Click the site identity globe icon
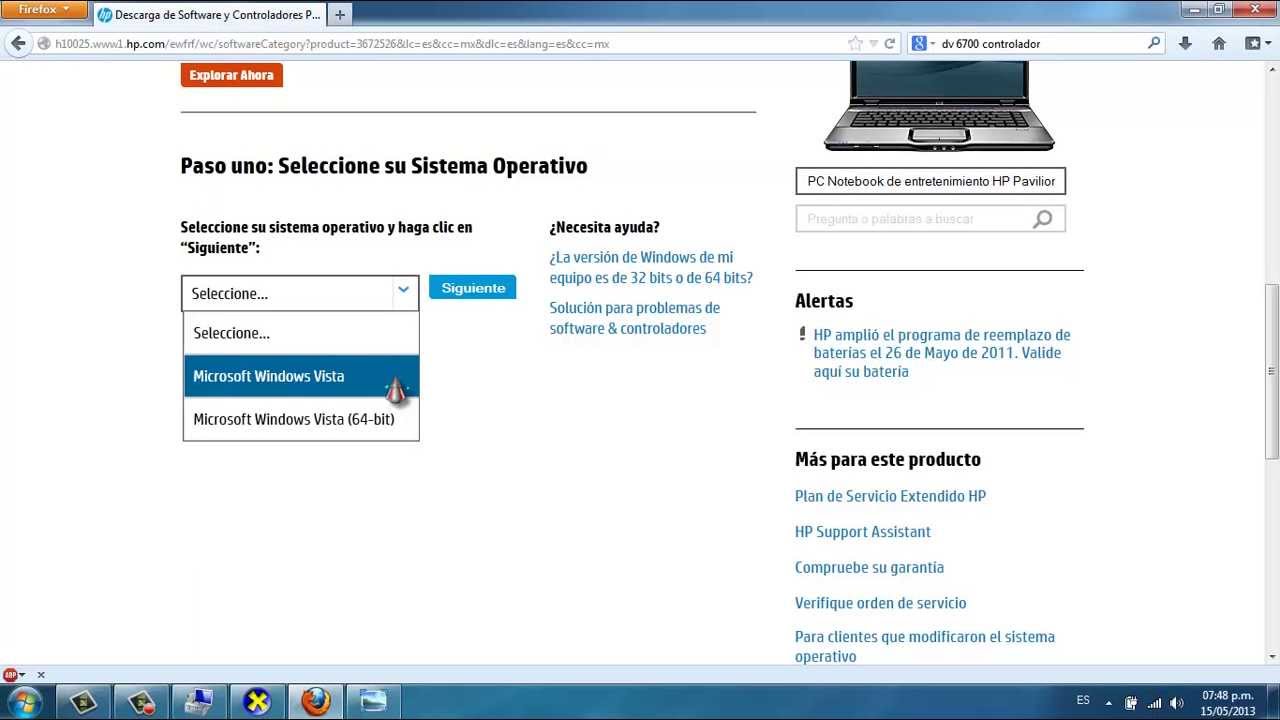The width and height of the screenshot is (1280, 720). pyautogui.click(x=44, y=44)
